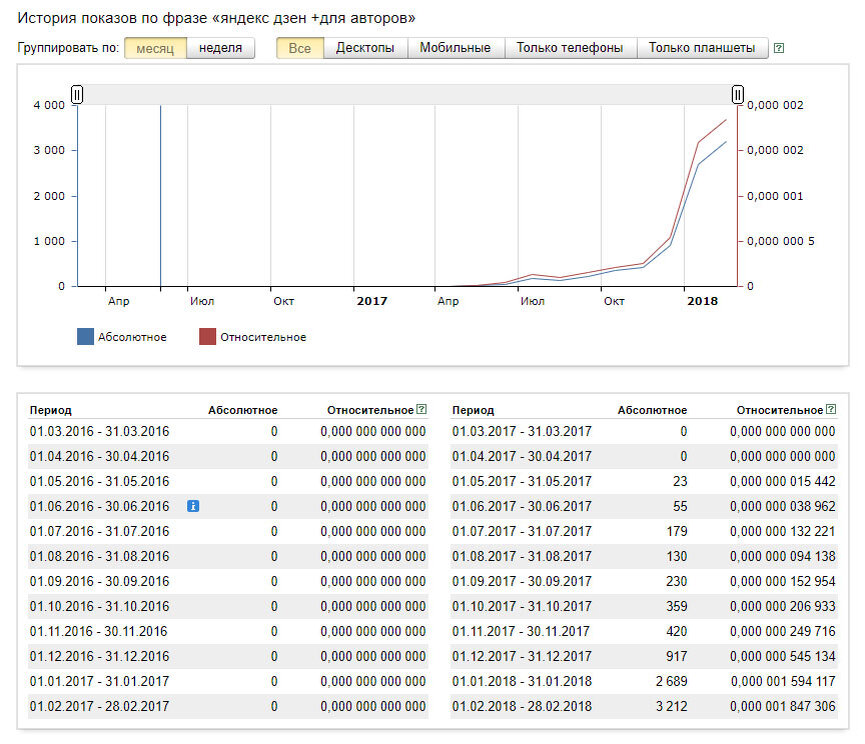This screenshot has height=744, width=865.
Task: Select the Все devices filter
Action: pos(300,48)
